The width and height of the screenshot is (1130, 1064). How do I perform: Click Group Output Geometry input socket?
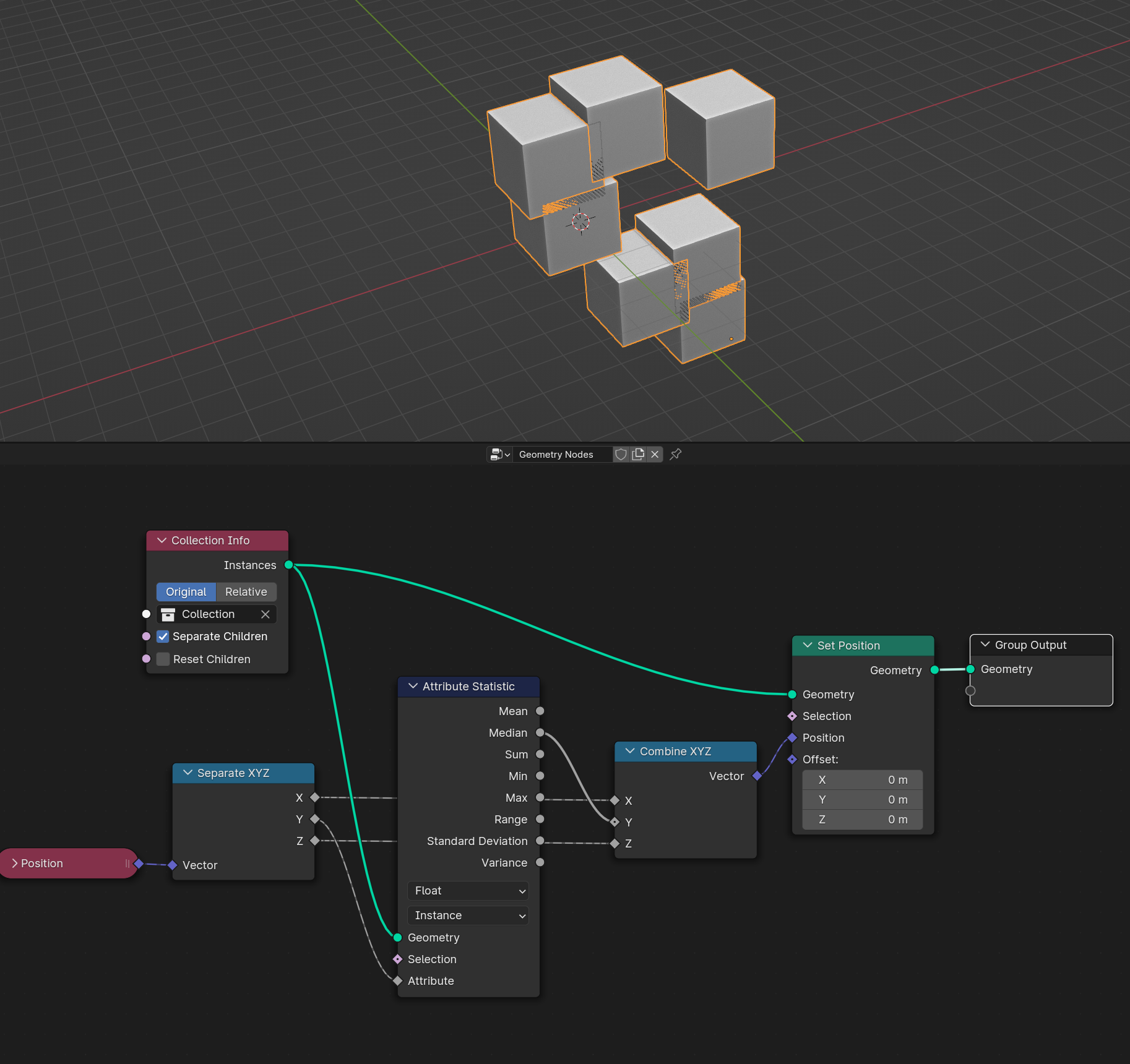[970, 669]
